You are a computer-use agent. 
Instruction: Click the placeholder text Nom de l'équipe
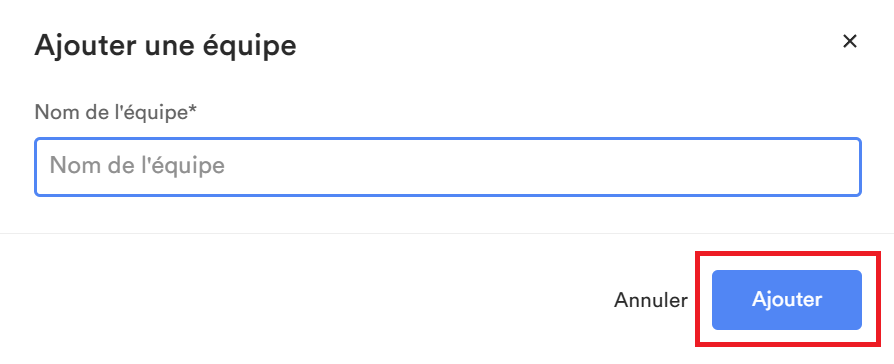(137, 165)
